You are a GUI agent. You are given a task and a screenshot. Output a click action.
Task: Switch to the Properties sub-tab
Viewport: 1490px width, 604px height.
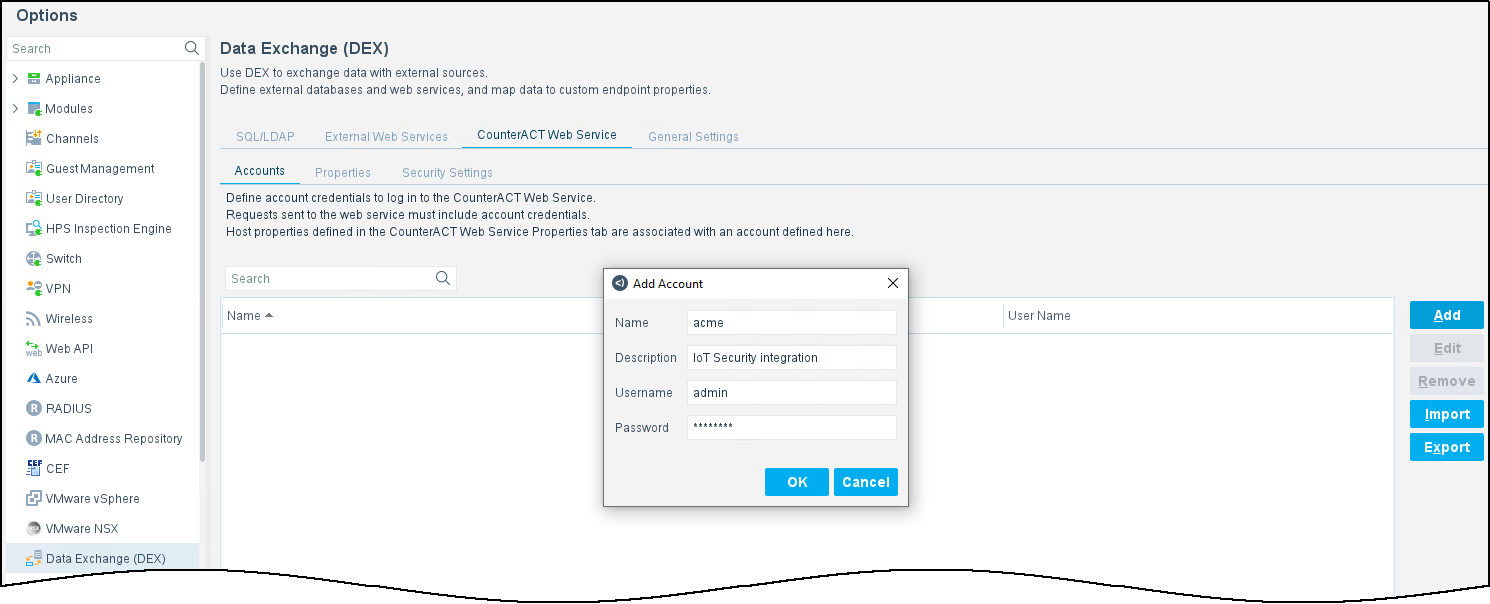pyautogui.click(x=343, y=172)
